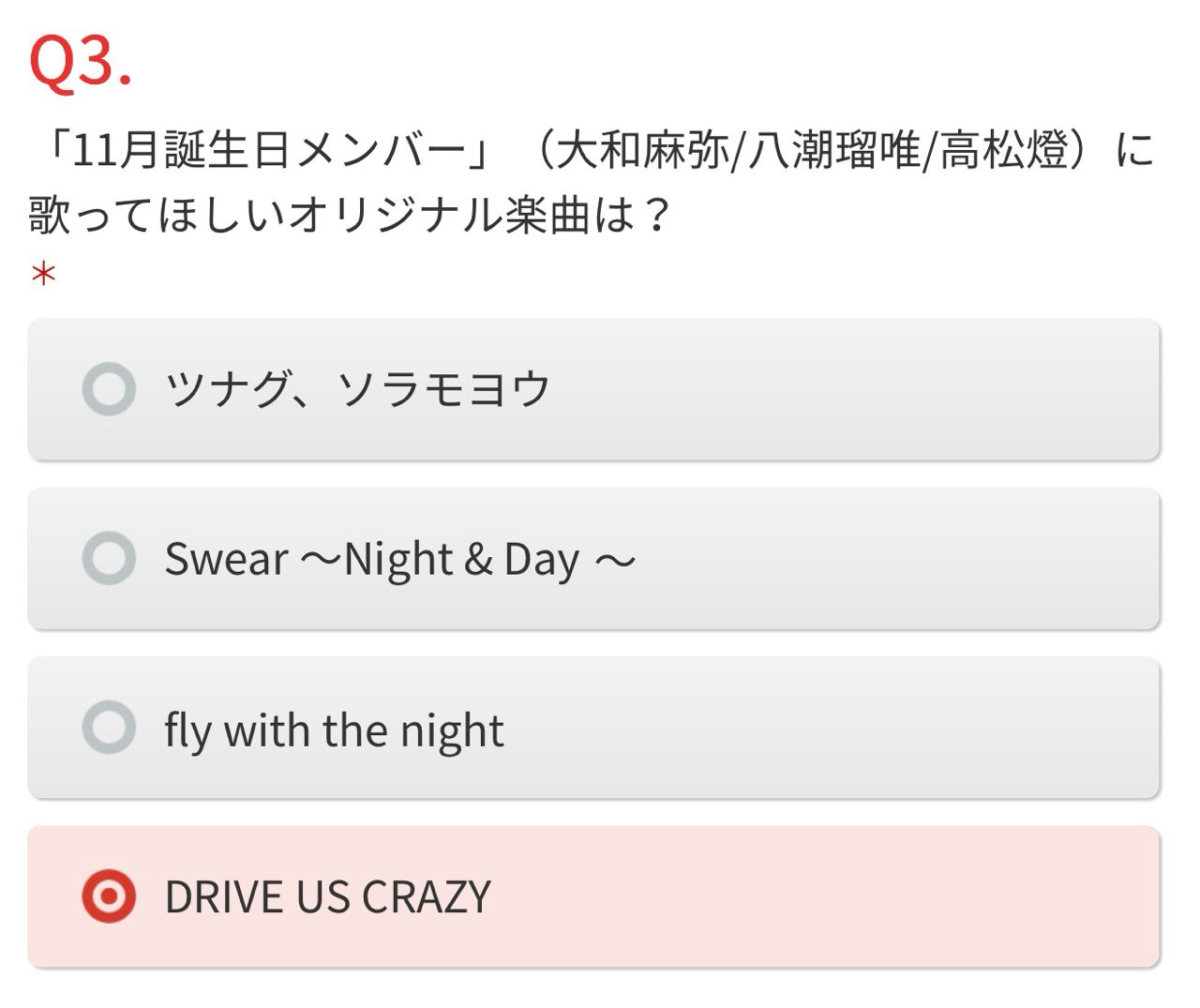The width and height of the screenshot is (1200, 1008).
Task: Choose the Swear ～Night & Day～ radio circle
Action: 109,558
